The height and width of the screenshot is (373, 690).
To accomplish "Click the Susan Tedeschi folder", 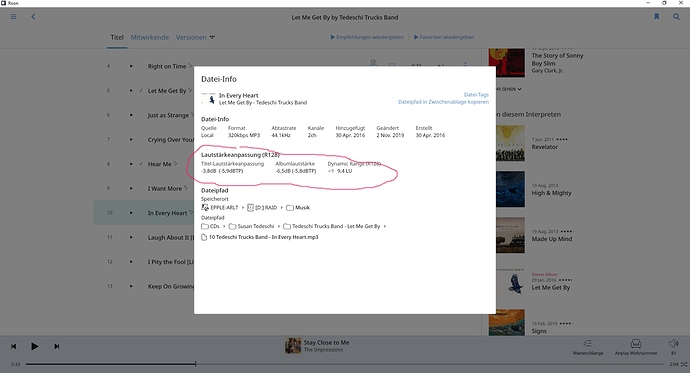I will click(x=251, y=226).
